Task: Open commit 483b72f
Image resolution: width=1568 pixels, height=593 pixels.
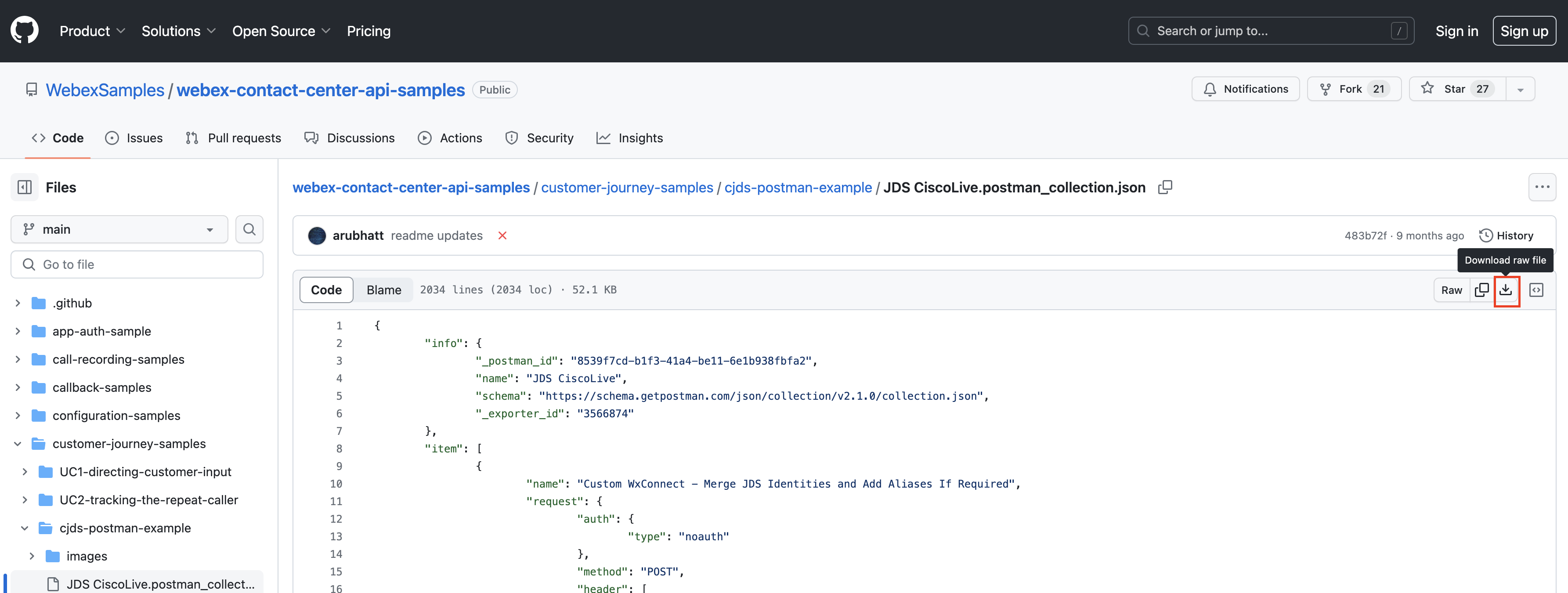Action: [1366, 235]
